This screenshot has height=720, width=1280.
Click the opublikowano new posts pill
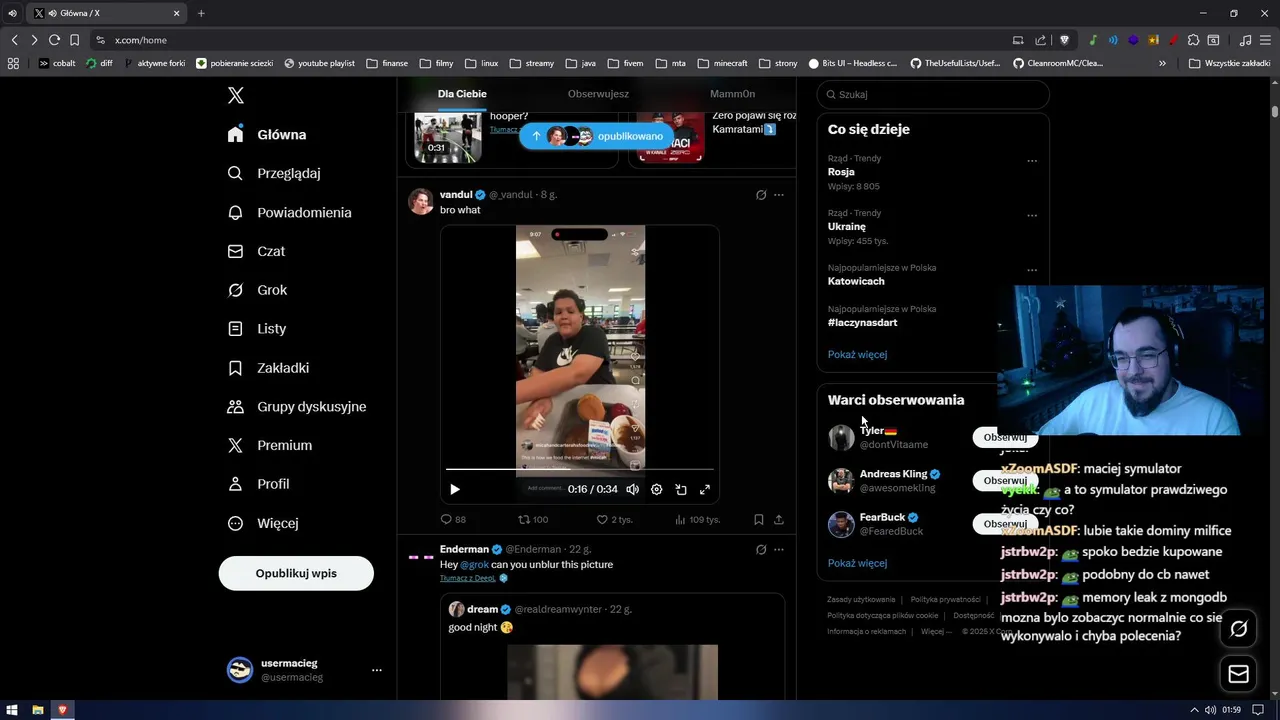click(597, 136)
